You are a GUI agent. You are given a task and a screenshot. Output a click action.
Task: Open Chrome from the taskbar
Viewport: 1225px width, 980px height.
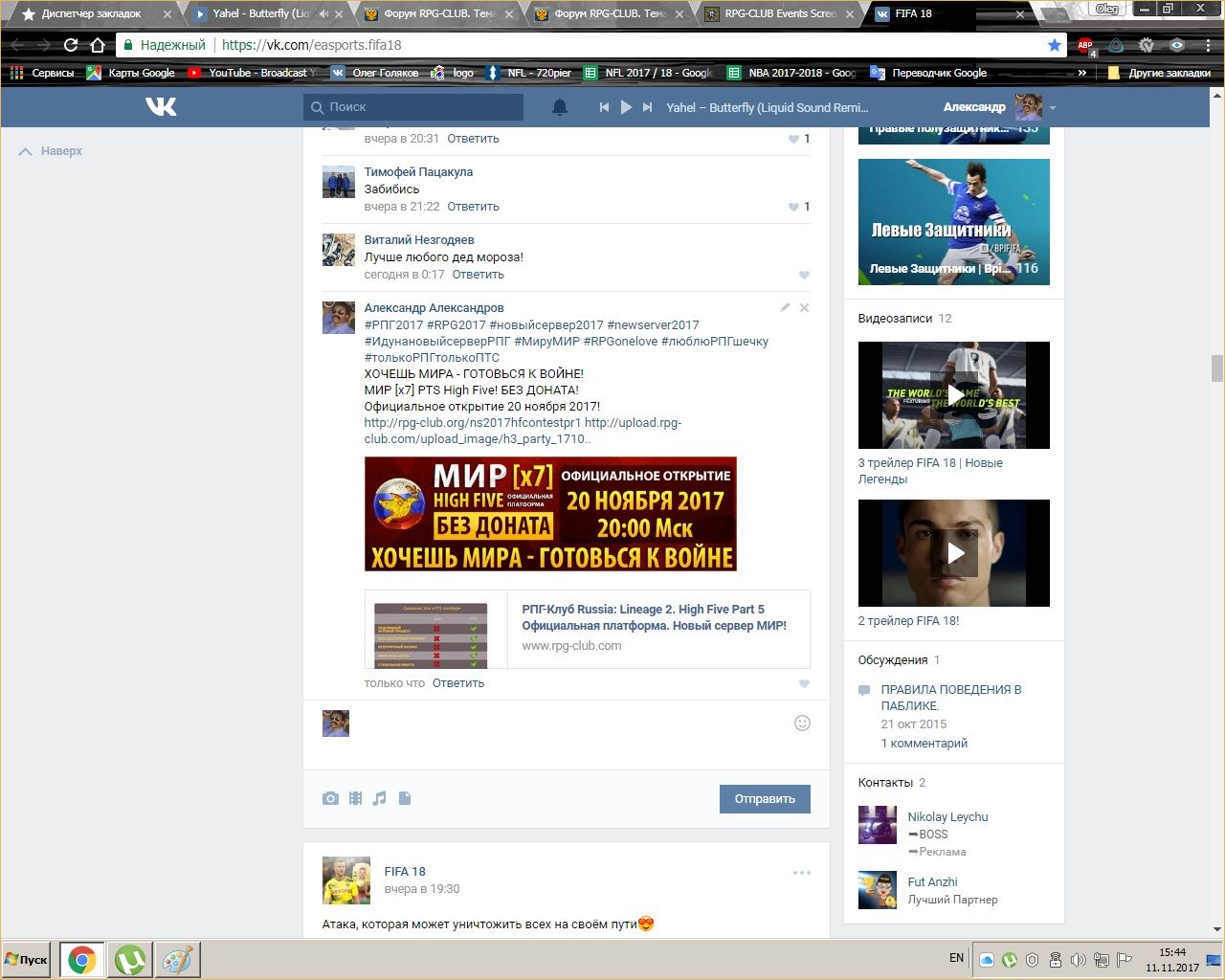(x=81, y=960)
